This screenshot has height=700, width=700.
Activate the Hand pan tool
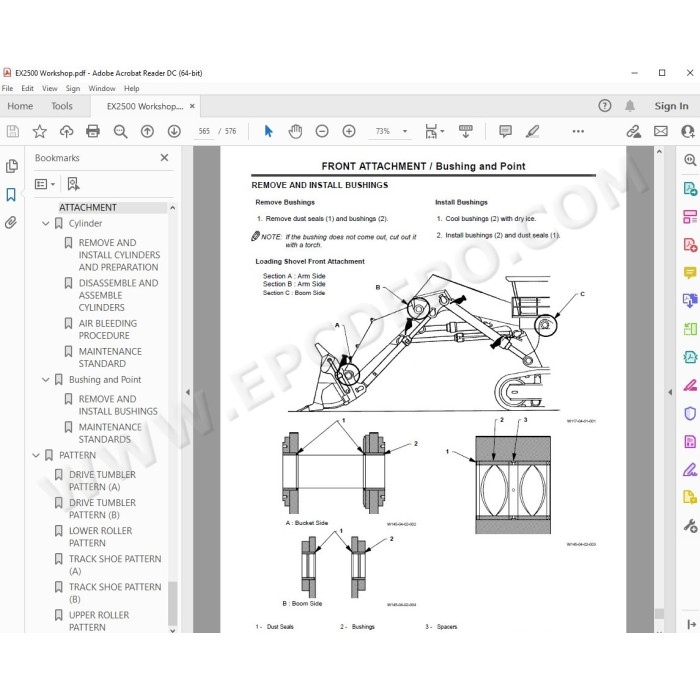point(295,131)
